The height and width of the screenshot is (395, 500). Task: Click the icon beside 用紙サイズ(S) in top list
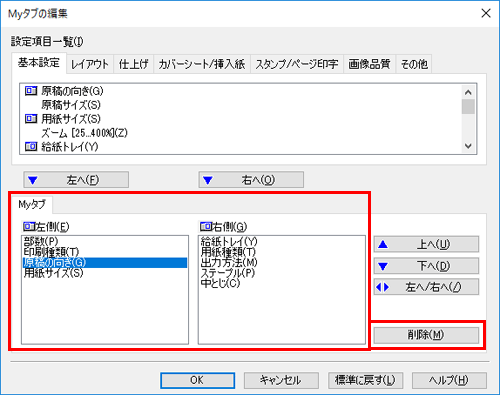click(31, 118)
